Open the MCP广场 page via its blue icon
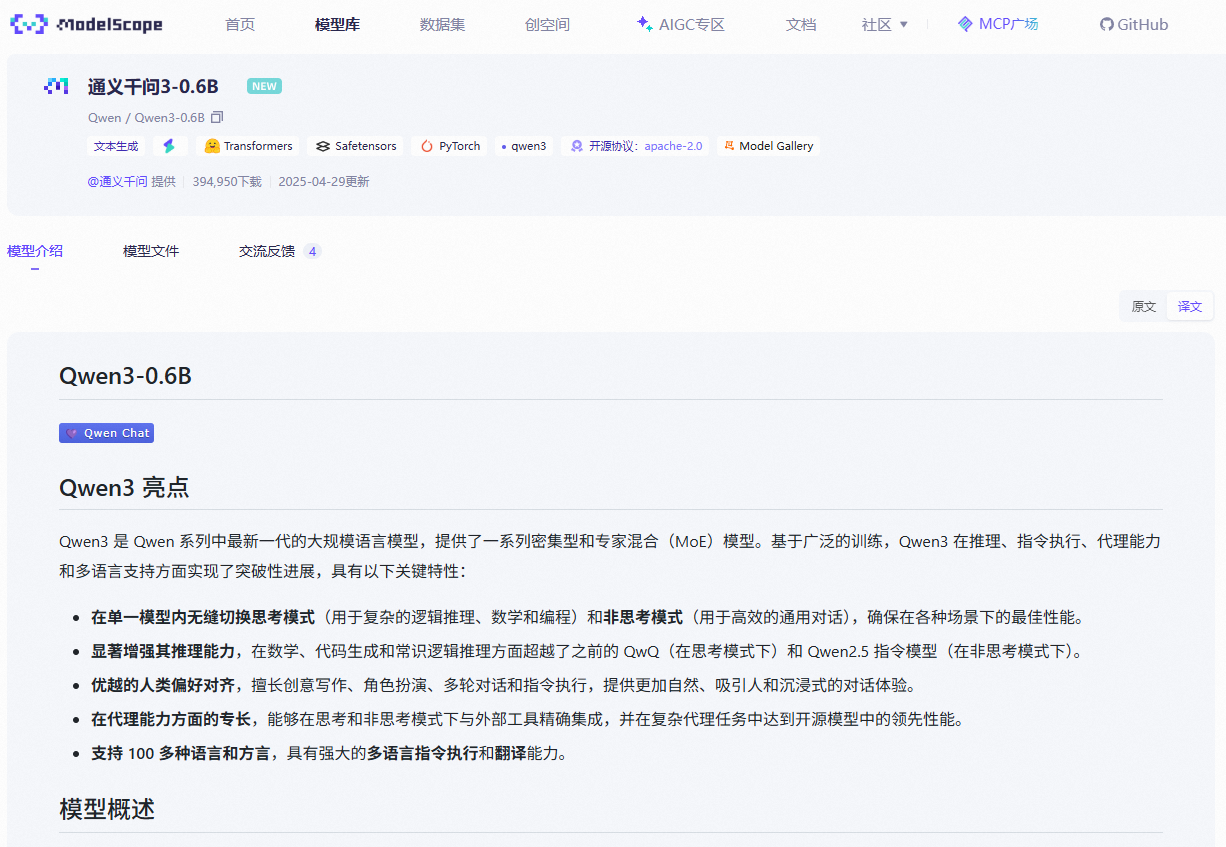The width and height of the screenshot is (1226, 847). (963, 23)
